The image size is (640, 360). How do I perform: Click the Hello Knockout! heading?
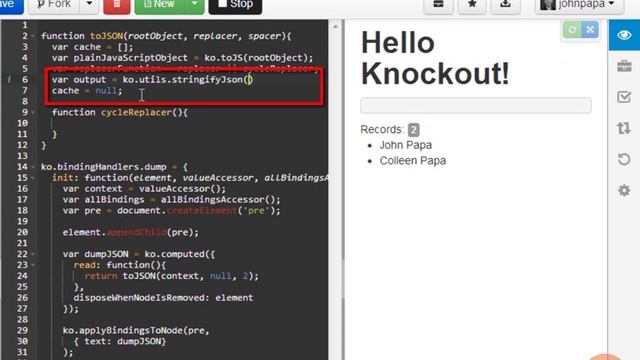tap(435, 58)
